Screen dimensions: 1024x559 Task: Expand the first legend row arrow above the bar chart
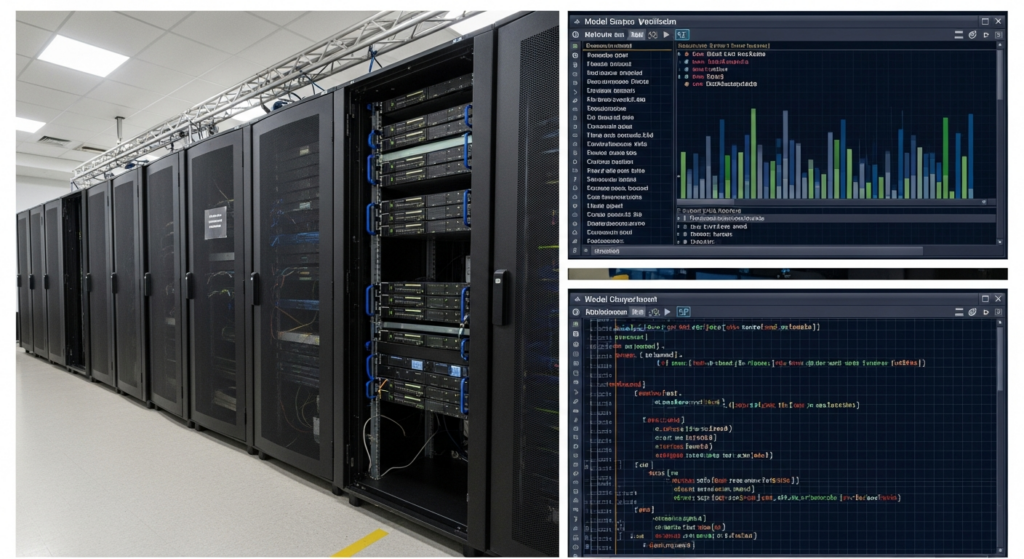point(679,54)
